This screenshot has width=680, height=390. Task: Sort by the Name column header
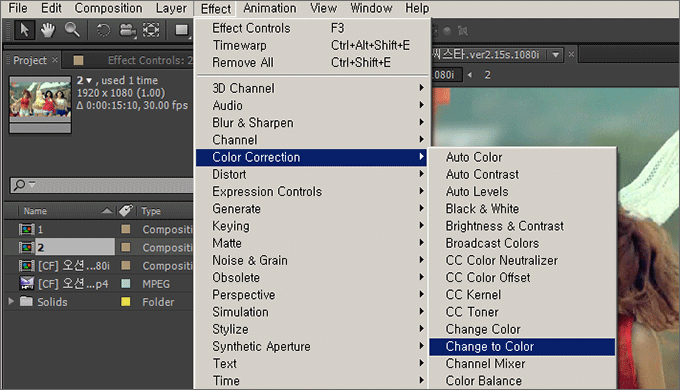pos(35,211)
